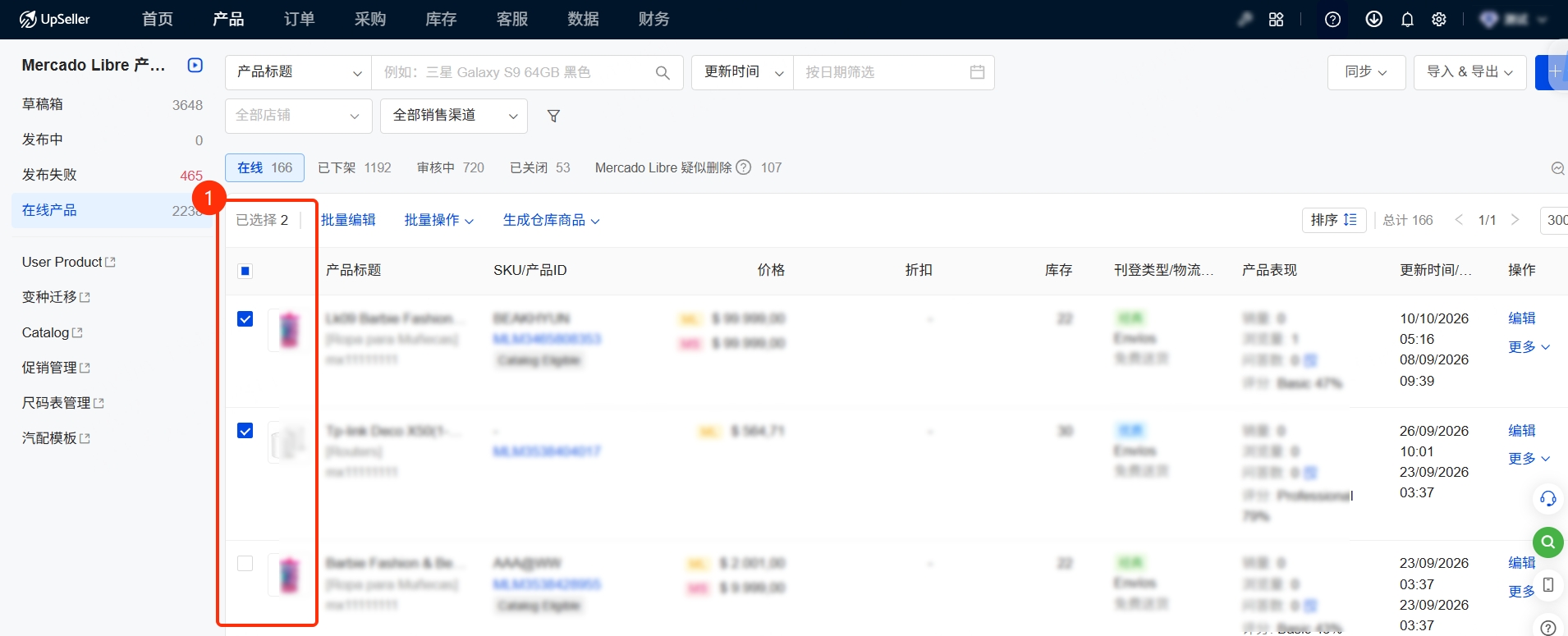
Task: Go to the previous page arrow
Action: coord(1459,220)
